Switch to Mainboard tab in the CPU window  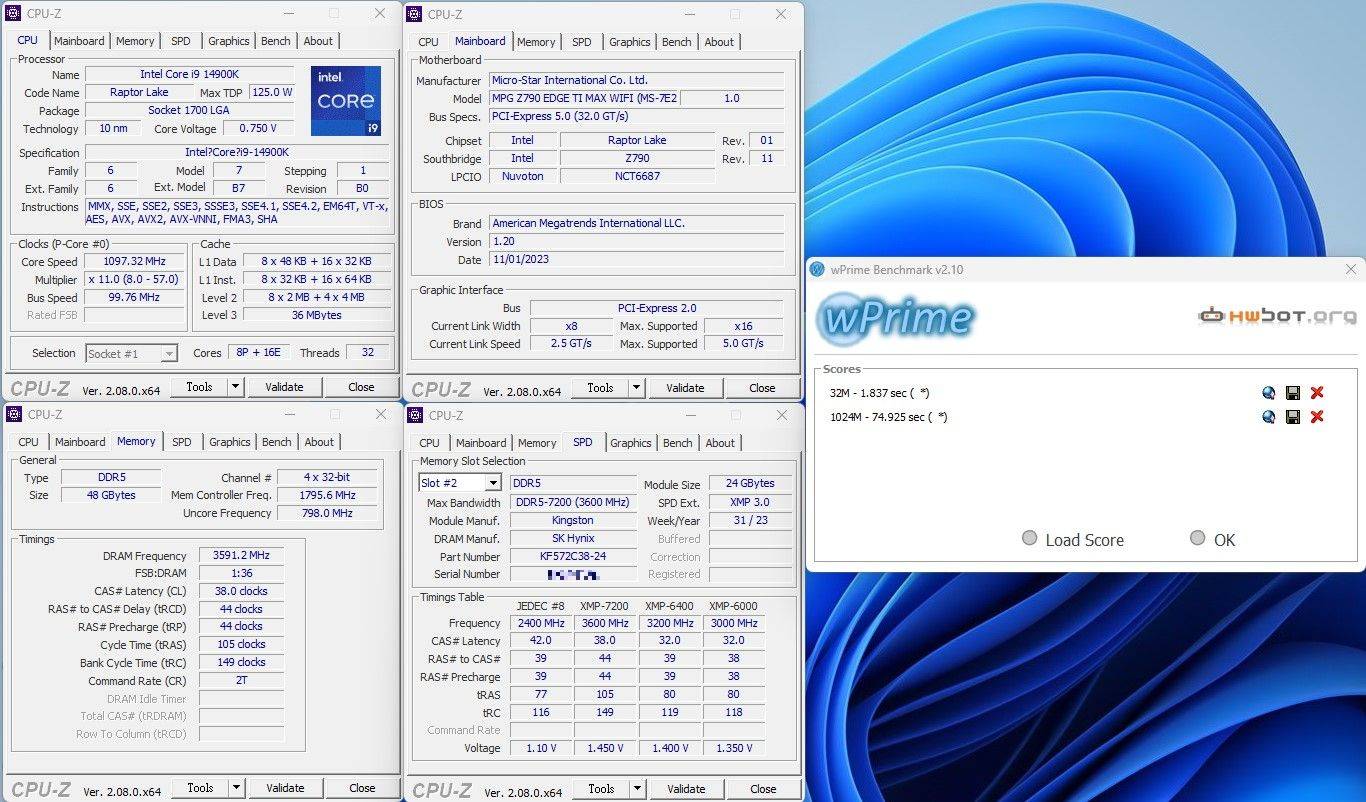click(79, 41)
